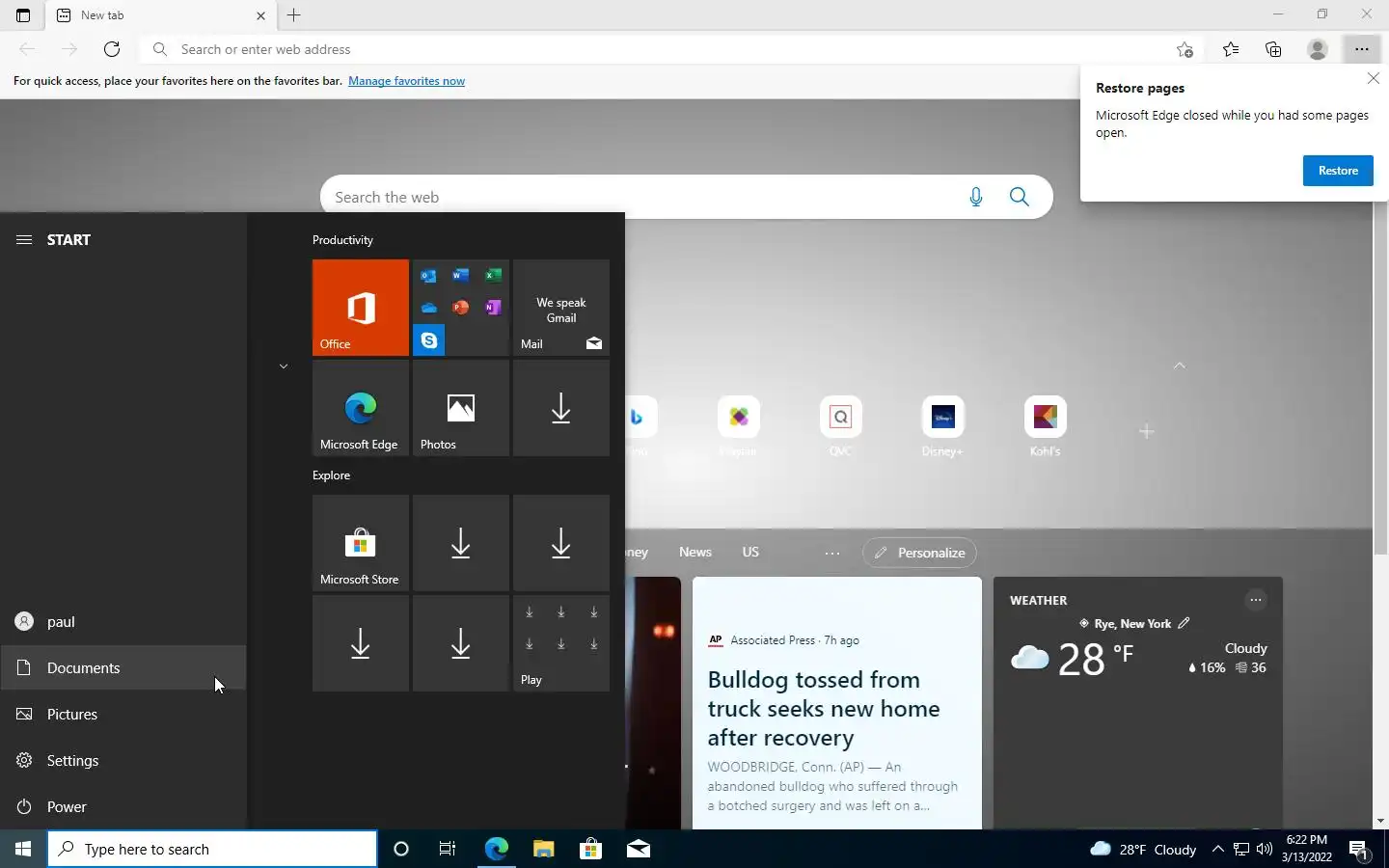The height and width of the screenshot is (868, 1389).
Task: Open taskbar weather 28°F Cloudy widget
Action: click(x=1143, y=849)
